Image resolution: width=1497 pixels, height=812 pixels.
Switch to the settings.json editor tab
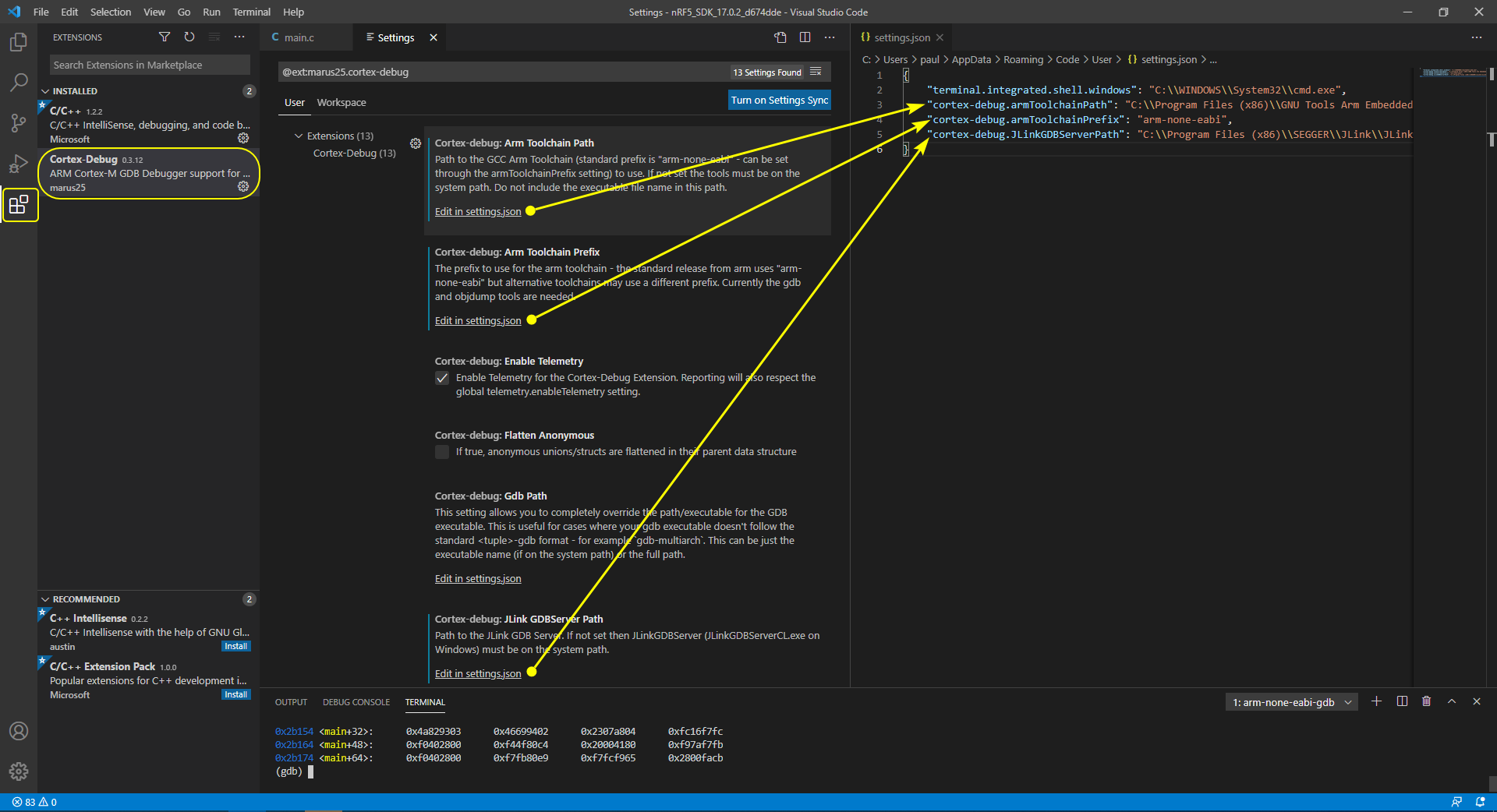[902, 37]
